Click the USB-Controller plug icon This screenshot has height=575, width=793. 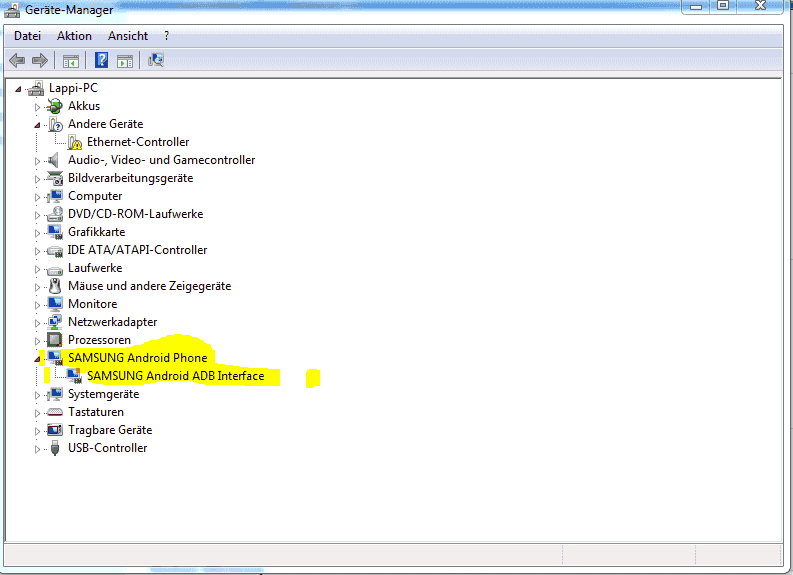(x=55, y=448)
